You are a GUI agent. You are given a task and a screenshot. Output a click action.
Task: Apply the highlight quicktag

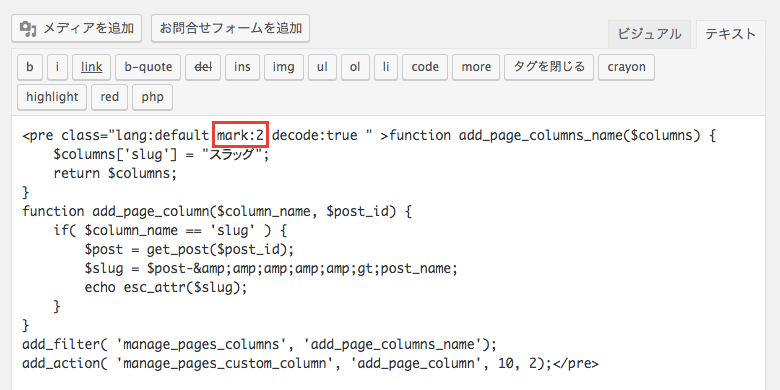coord(52,97)
